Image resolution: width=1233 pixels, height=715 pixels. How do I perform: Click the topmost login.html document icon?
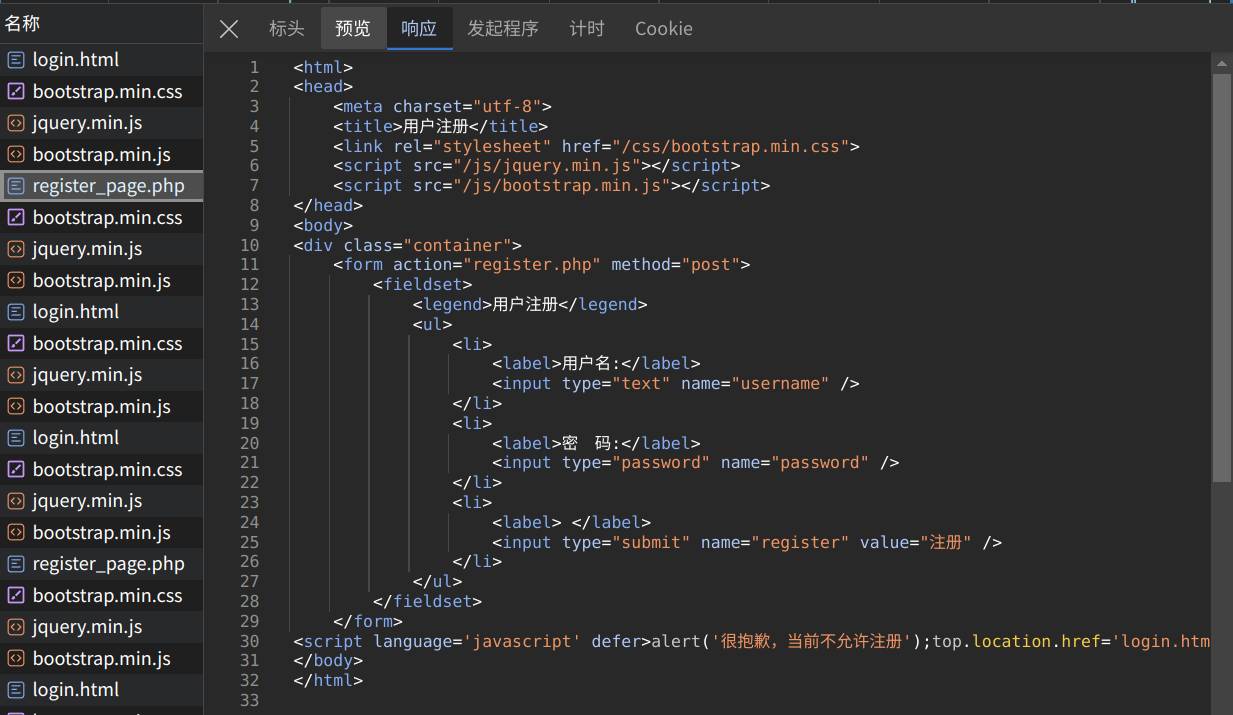click(16, 60)
